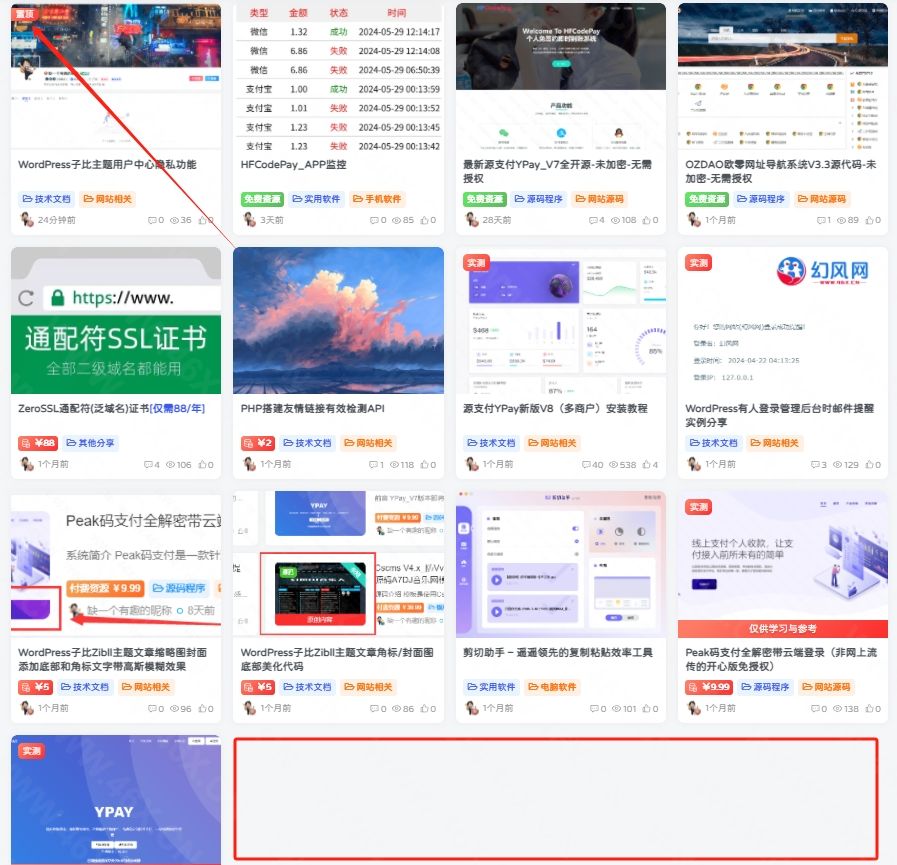Open 技术文档 tag on WordPress用户中心隐私功能 card

[x=46, y=199]
